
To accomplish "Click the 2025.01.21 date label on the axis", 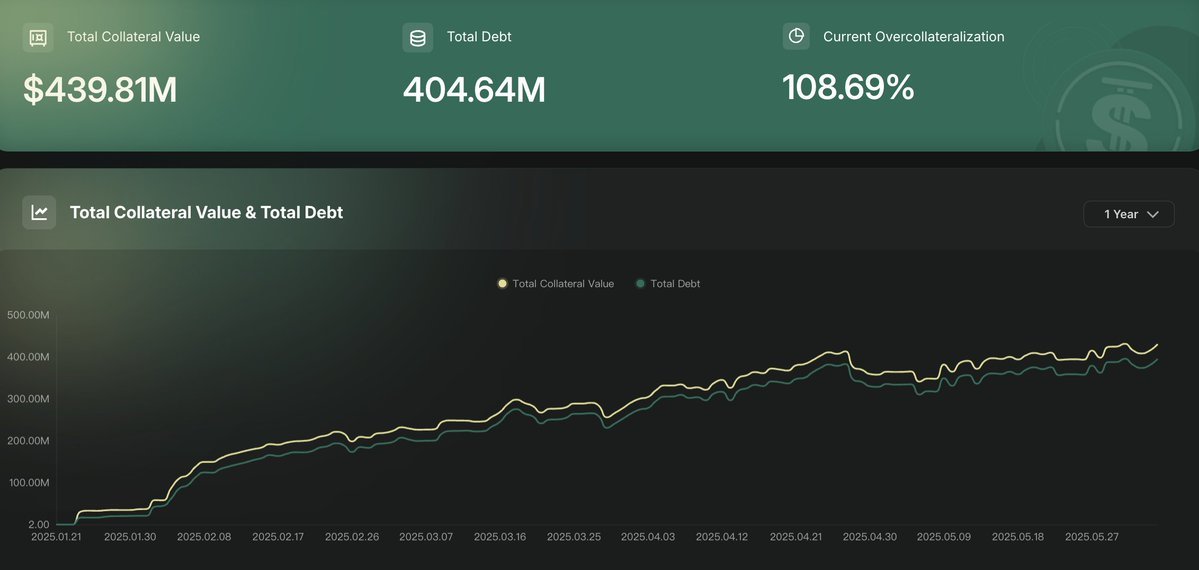I will point(57,537).
